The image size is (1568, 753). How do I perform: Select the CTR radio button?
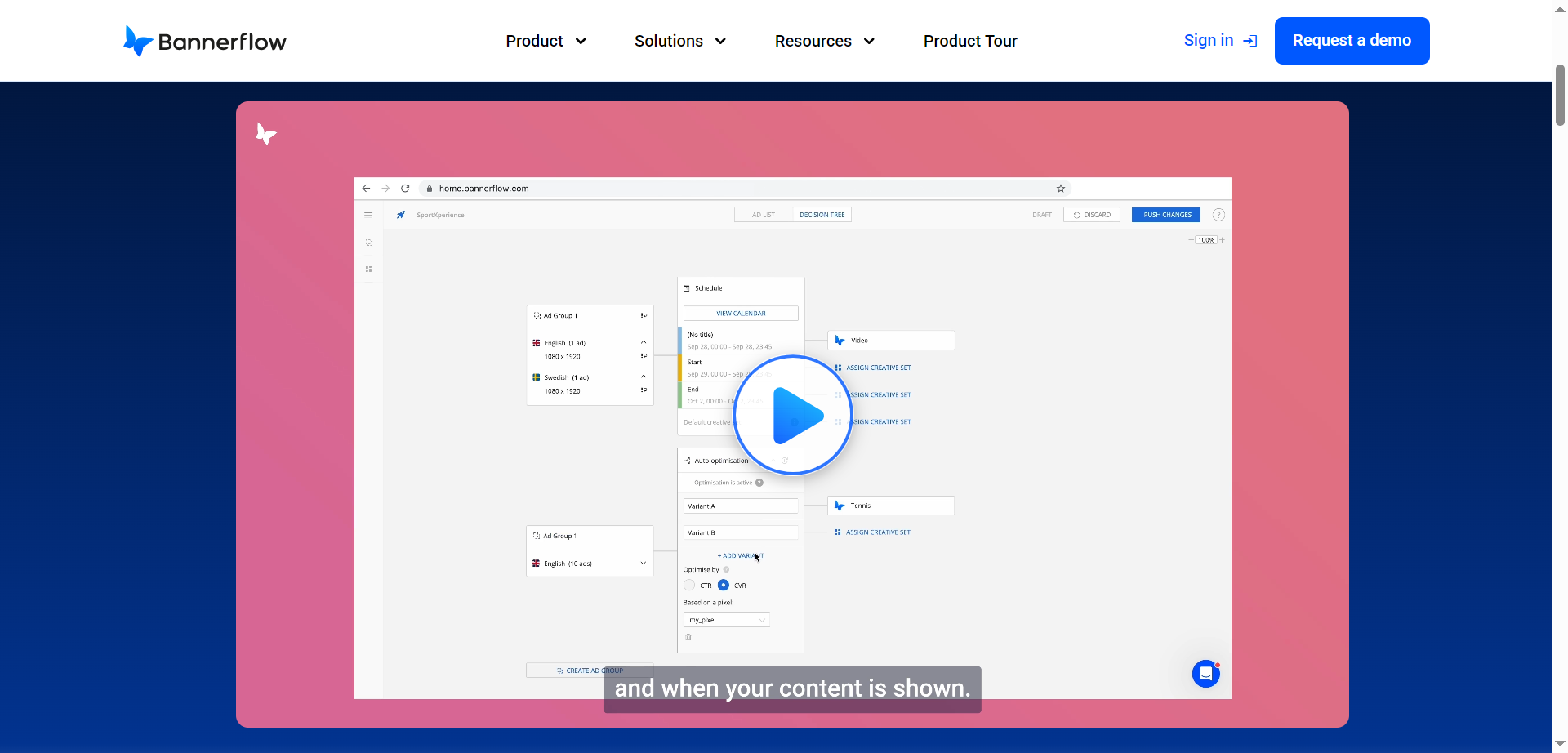(x=689, y=585)
